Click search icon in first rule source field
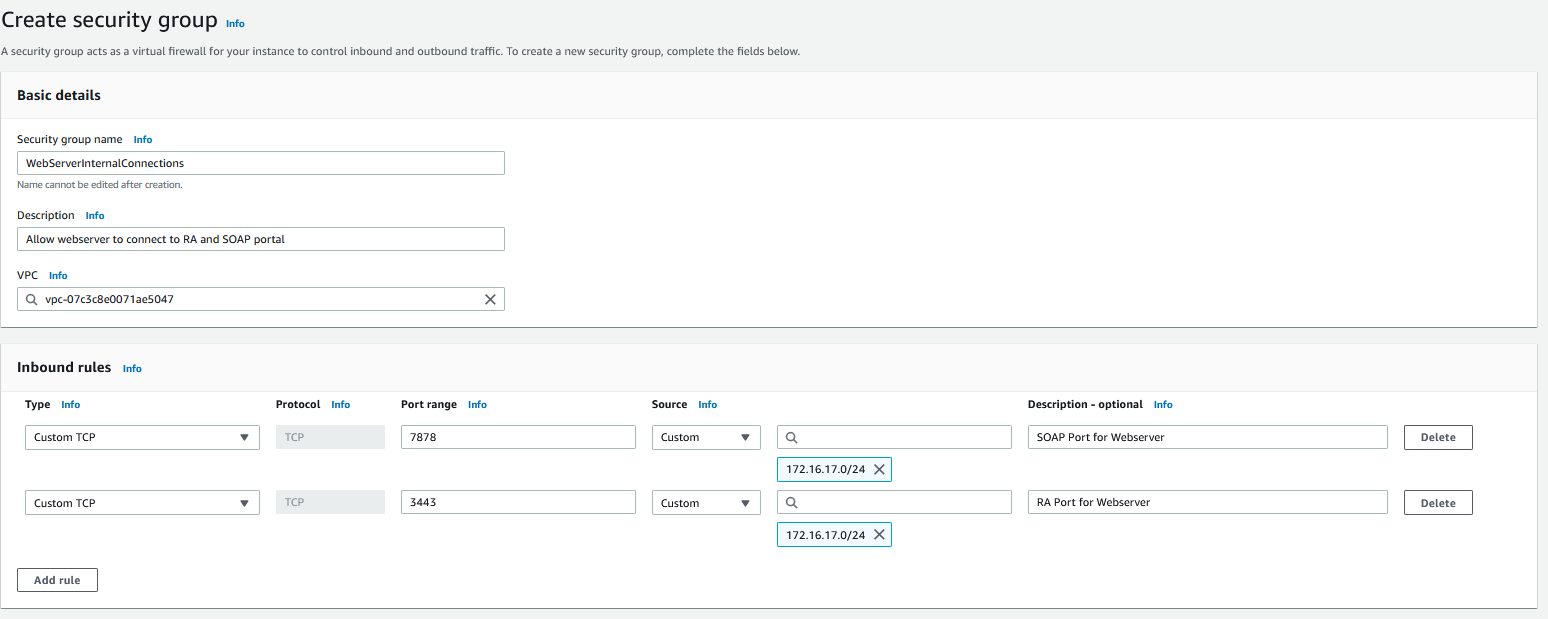This screenshot has width=1548, height=619. [x=791, y=437]
